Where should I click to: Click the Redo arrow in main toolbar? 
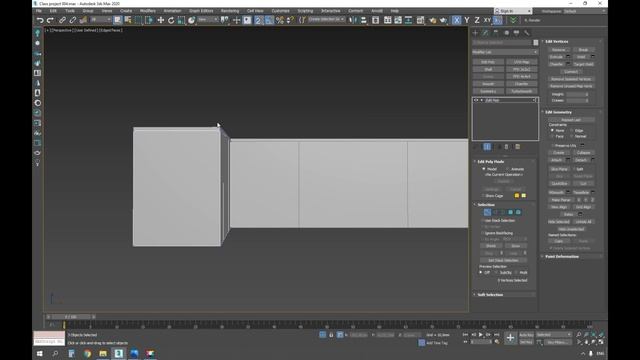tap(50, 20)
